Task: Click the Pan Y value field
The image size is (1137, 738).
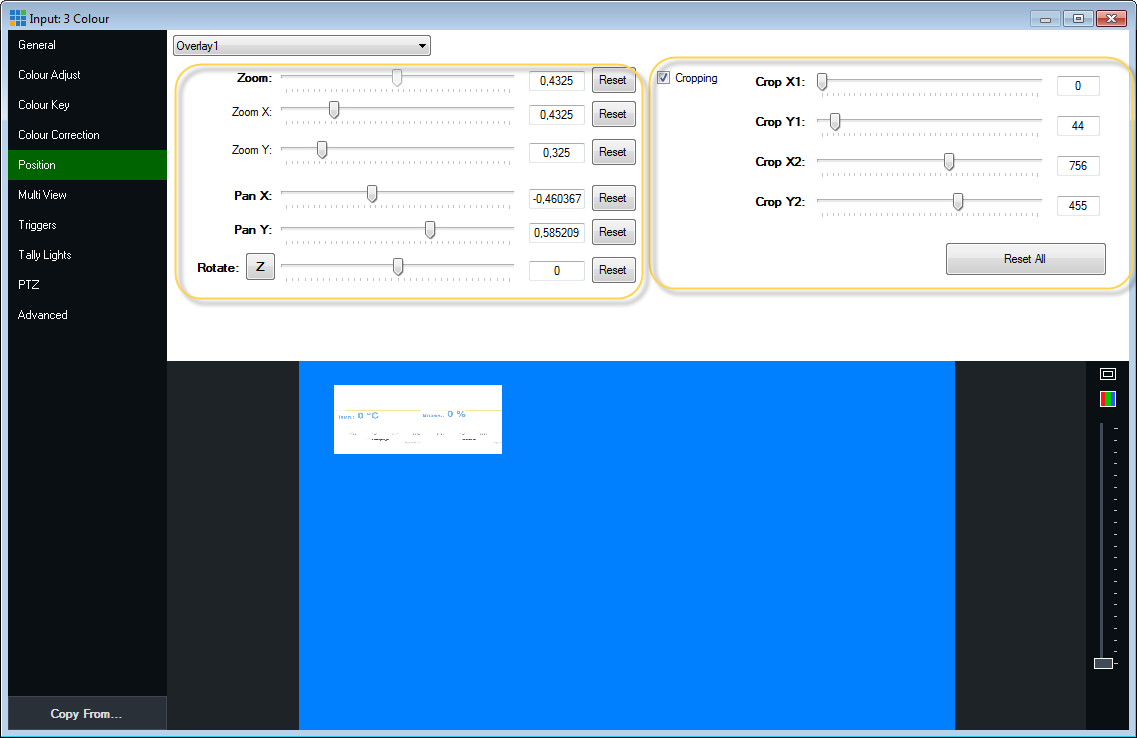Action: [x=557, y=232]
